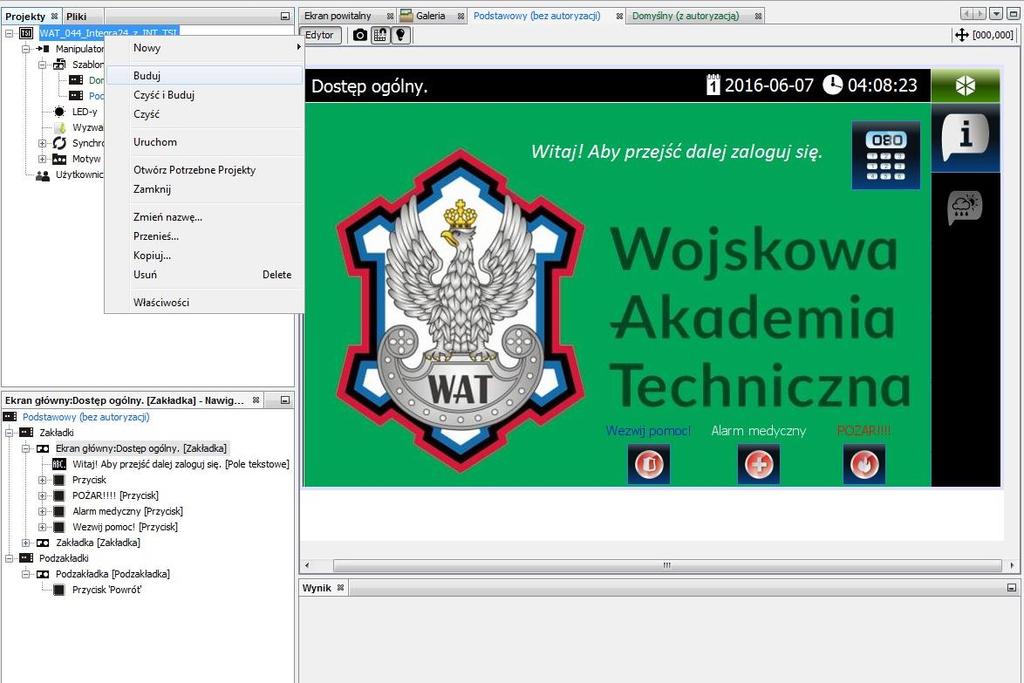Image resolution: width=1024 pixels, height=683 pixels.
Task: Minimize the Projekty panel
Action: [x=285, y=16]
